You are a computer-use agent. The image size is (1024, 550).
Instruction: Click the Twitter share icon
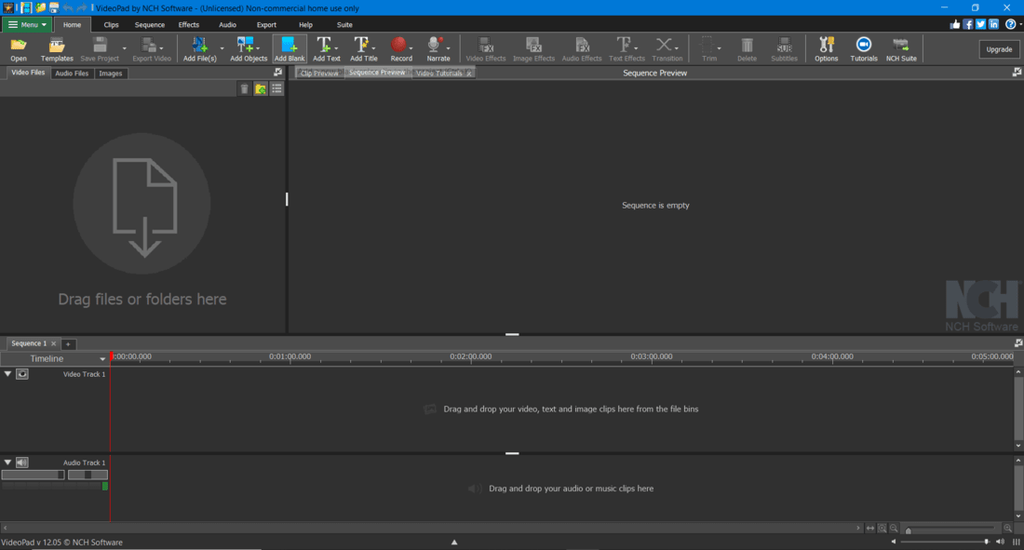[x=980, y=24]
